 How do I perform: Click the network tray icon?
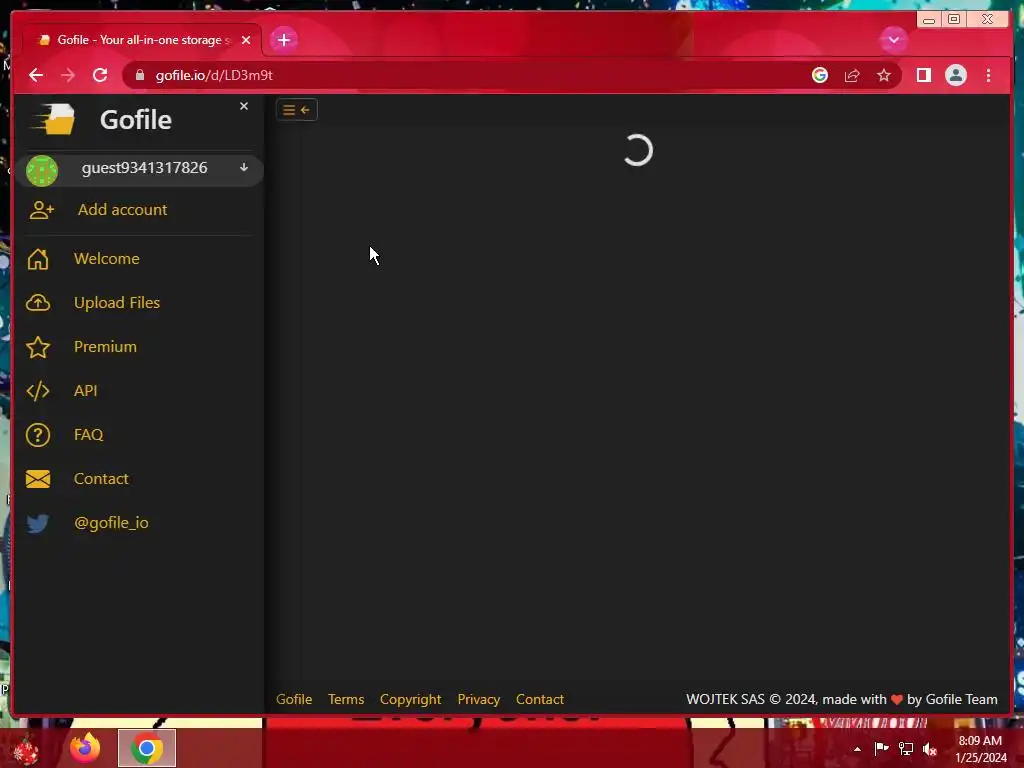tap(906, 749)
